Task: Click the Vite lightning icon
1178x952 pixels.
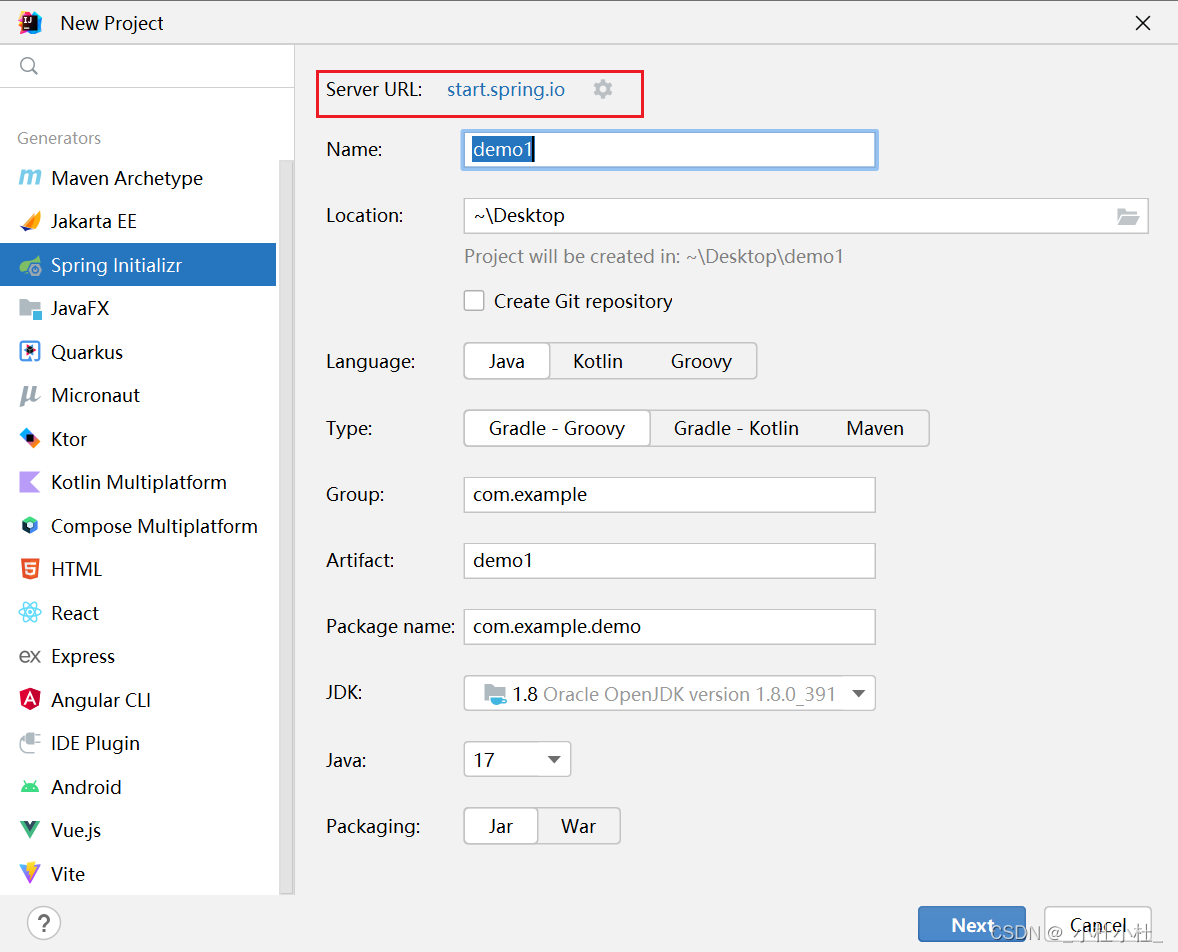Action: pos(30,873)
